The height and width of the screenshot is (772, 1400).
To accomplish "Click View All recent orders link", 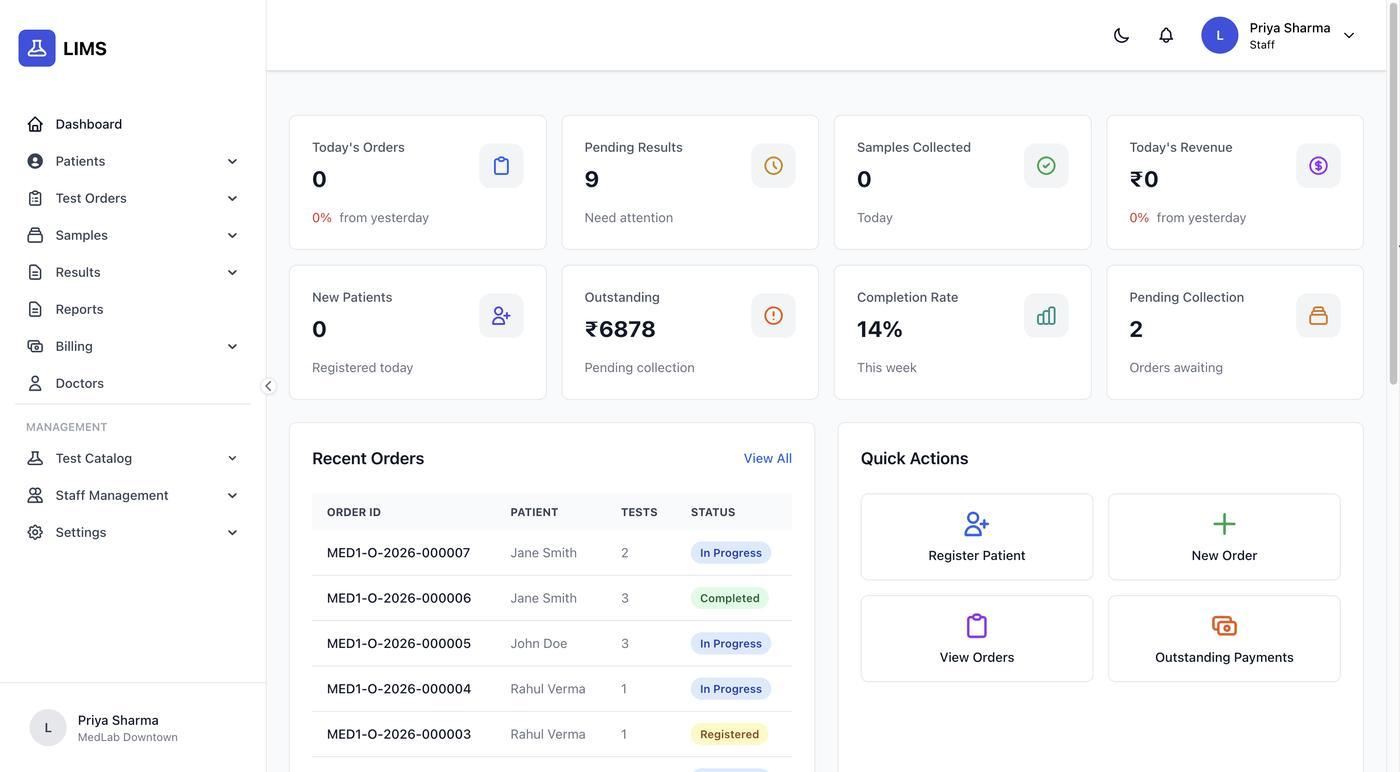I will (767, 458).
